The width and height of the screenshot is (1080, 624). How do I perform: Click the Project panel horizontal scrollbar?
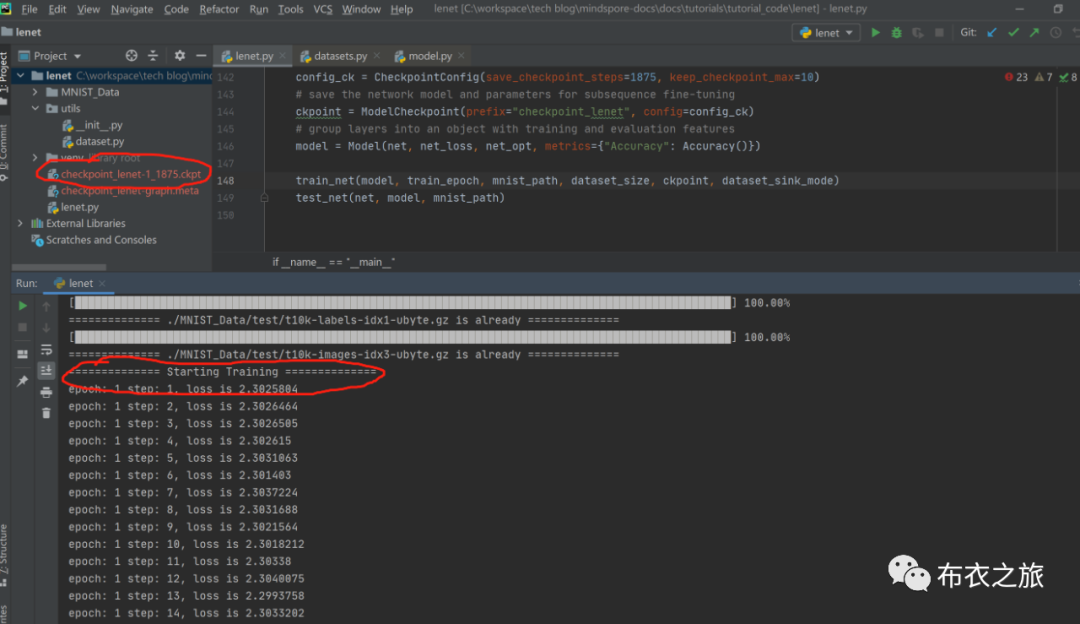pyautogui.click(x=59, y=267)
